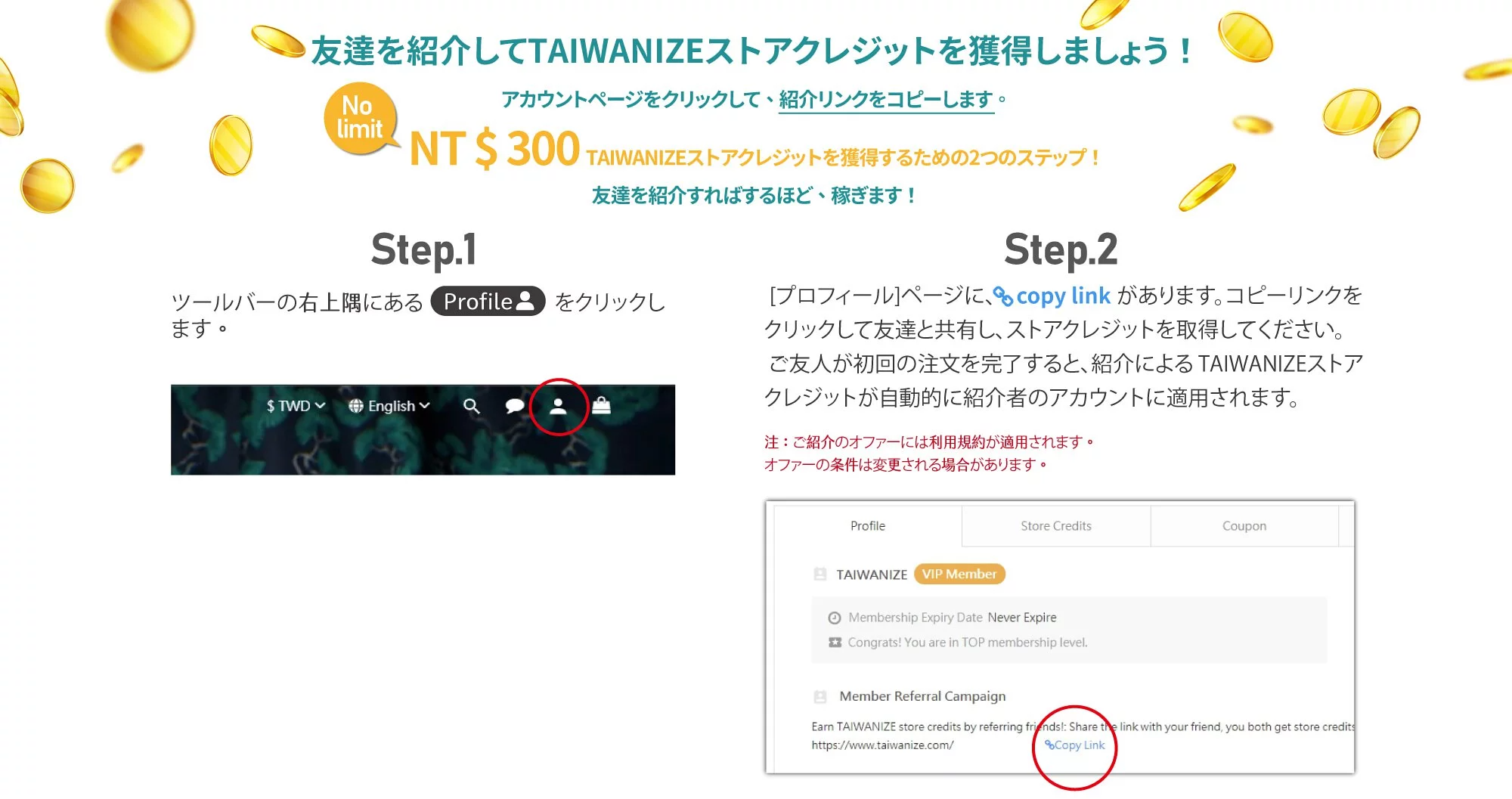Open the search magnifier icon
1512x799 pixels.
coord(471,407)
